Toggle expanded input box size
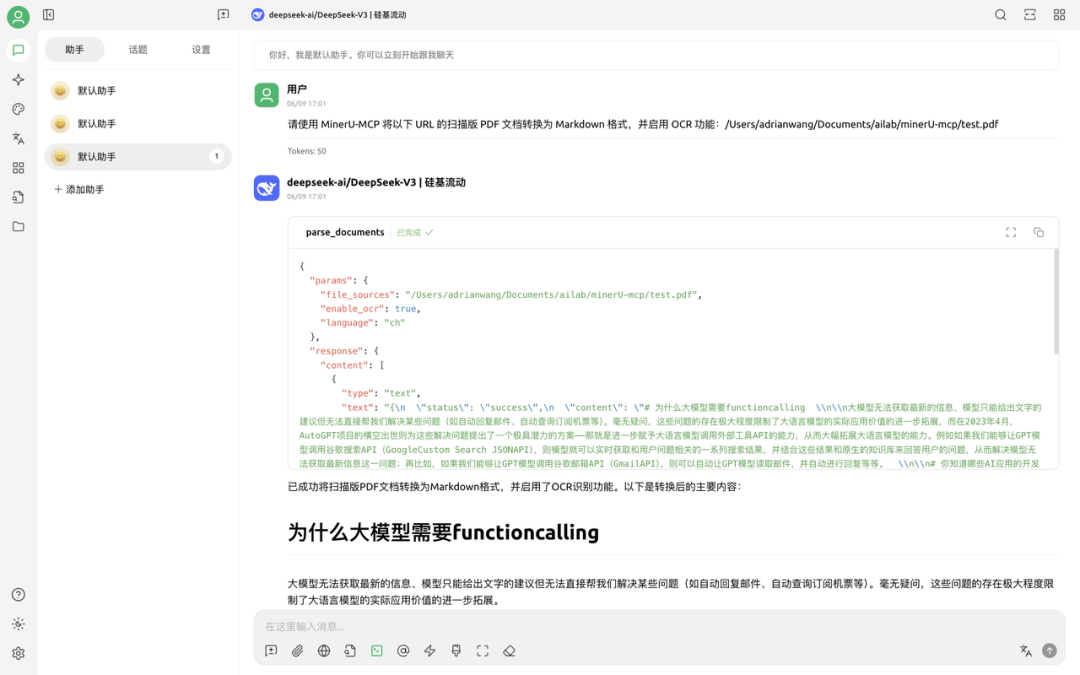Screen dimensions: 1080x675 (x=482, y=651)
